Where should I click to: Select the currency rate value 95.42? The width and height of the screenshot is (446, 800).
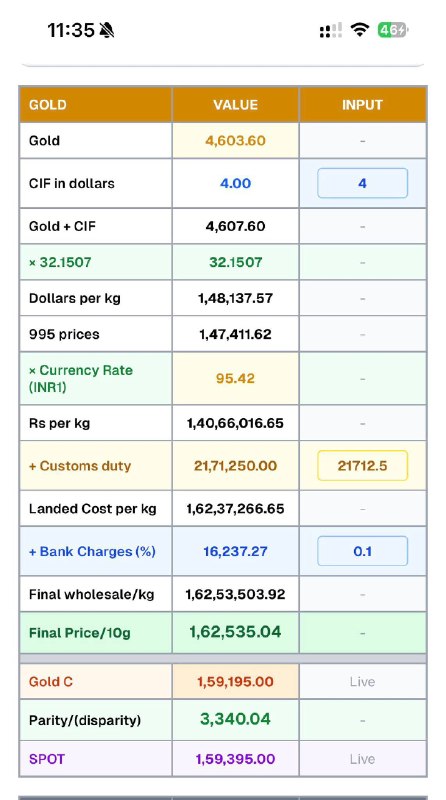pos(235,379)
